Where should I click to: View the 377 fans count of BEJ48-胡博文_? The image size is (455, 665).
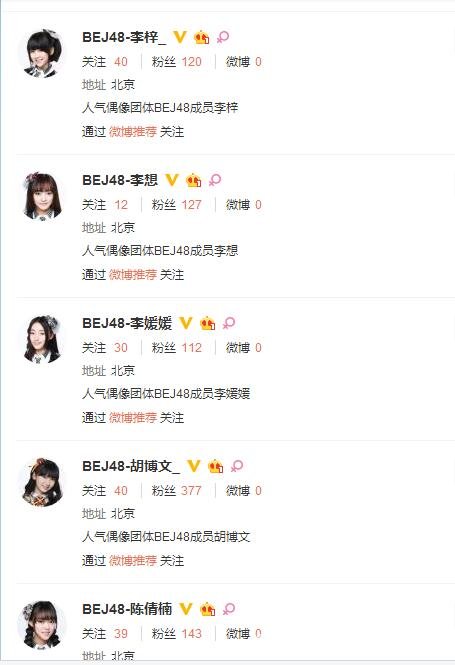pyautogui.click(x=191, y=491)
